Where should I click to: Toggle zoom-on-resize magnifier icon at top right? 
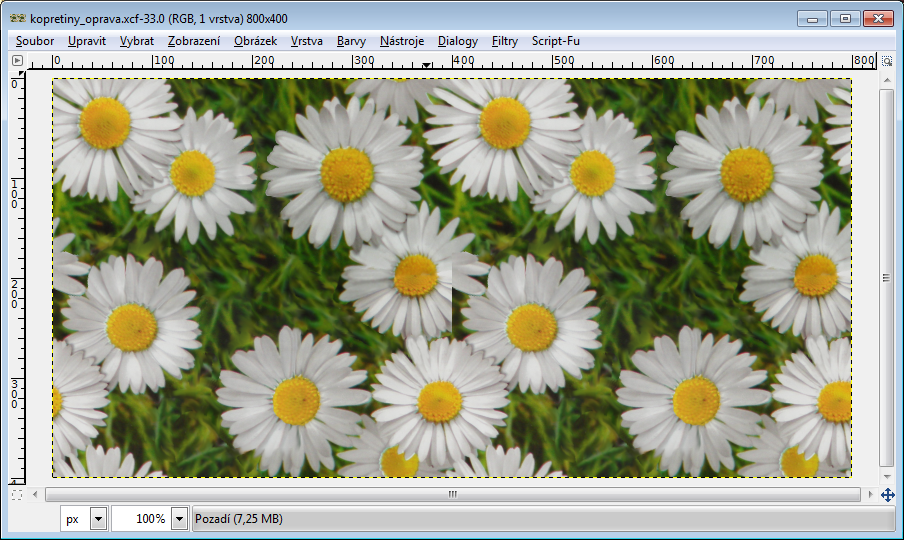coord(887,61)
